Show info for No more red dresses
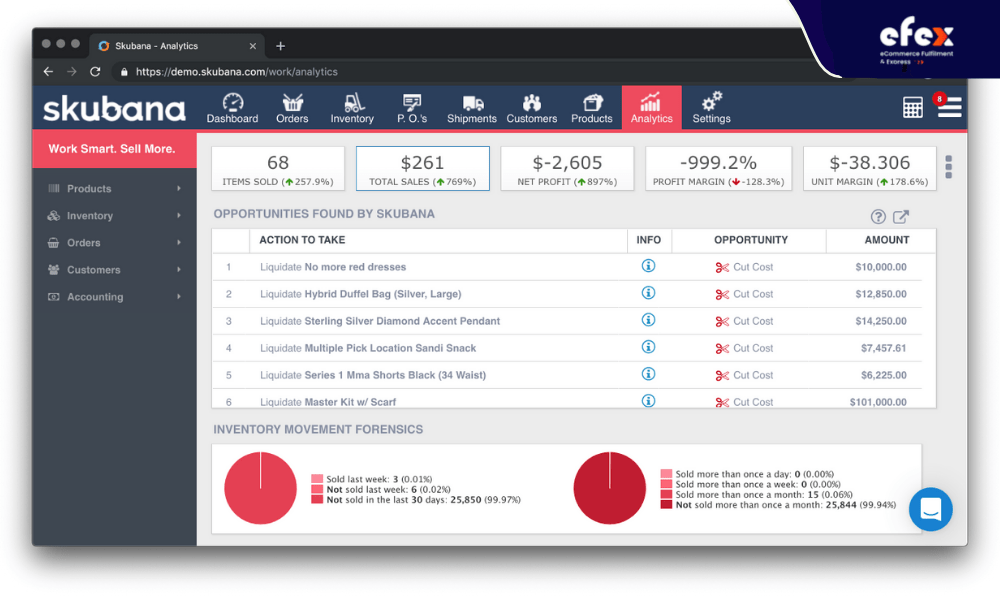Viewport: 1000px width, 600px height. 648,266
